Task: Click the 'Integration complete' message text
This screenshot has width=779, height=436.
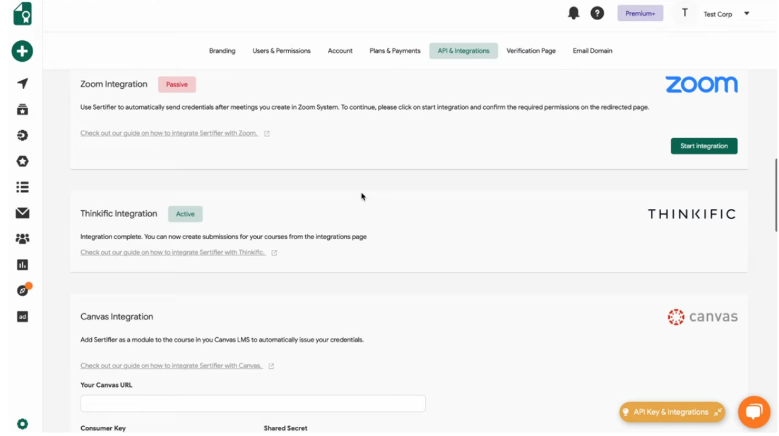Action: 224,237
